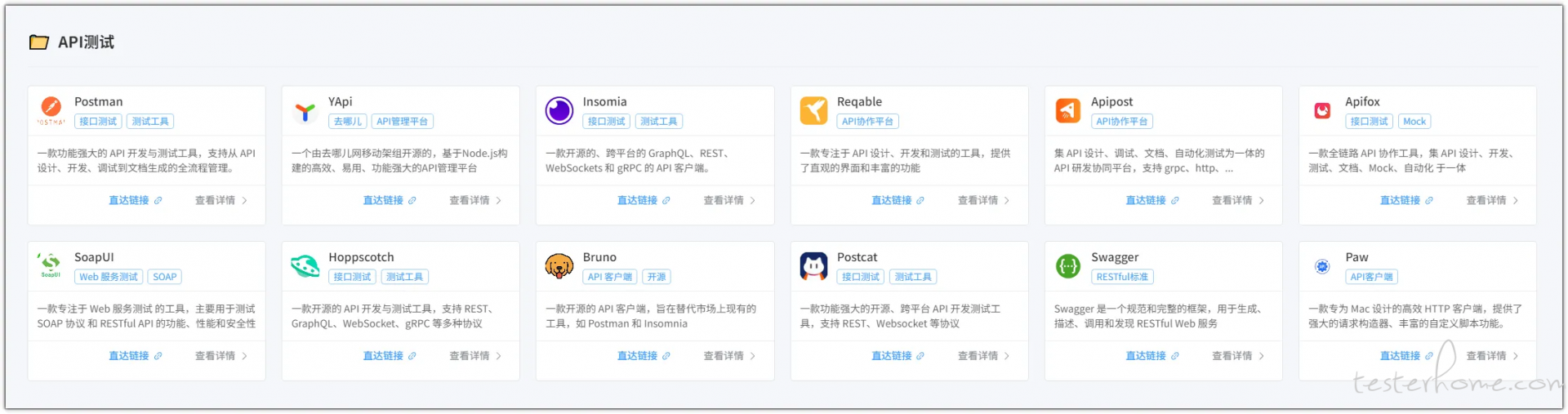1568x414 pixels.
Task: Click the Swagger card title
Action: point(1115,257)
